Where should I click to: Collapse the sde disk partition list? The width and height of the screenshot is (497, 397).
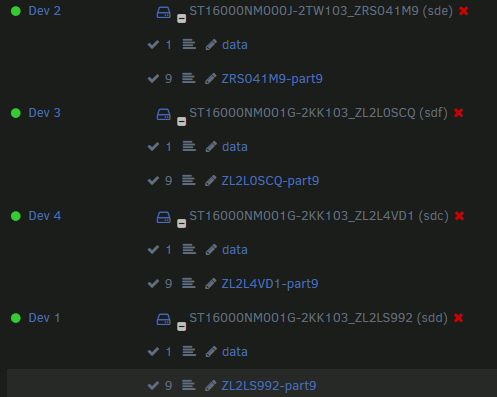click(x=181, y=18)
